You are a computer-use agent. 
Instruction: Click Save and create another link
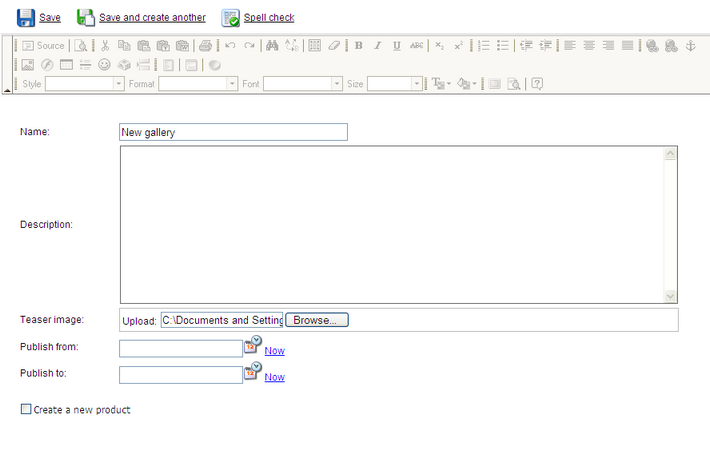152,17
